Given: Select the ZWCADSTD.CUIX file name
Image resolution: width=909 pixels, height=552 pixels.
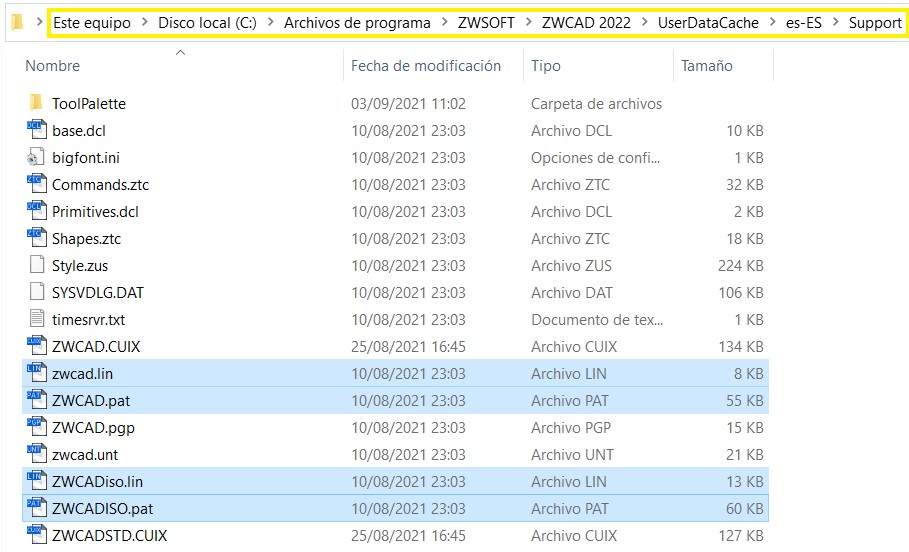Looking at the screenshot, I should click(109, 535).
